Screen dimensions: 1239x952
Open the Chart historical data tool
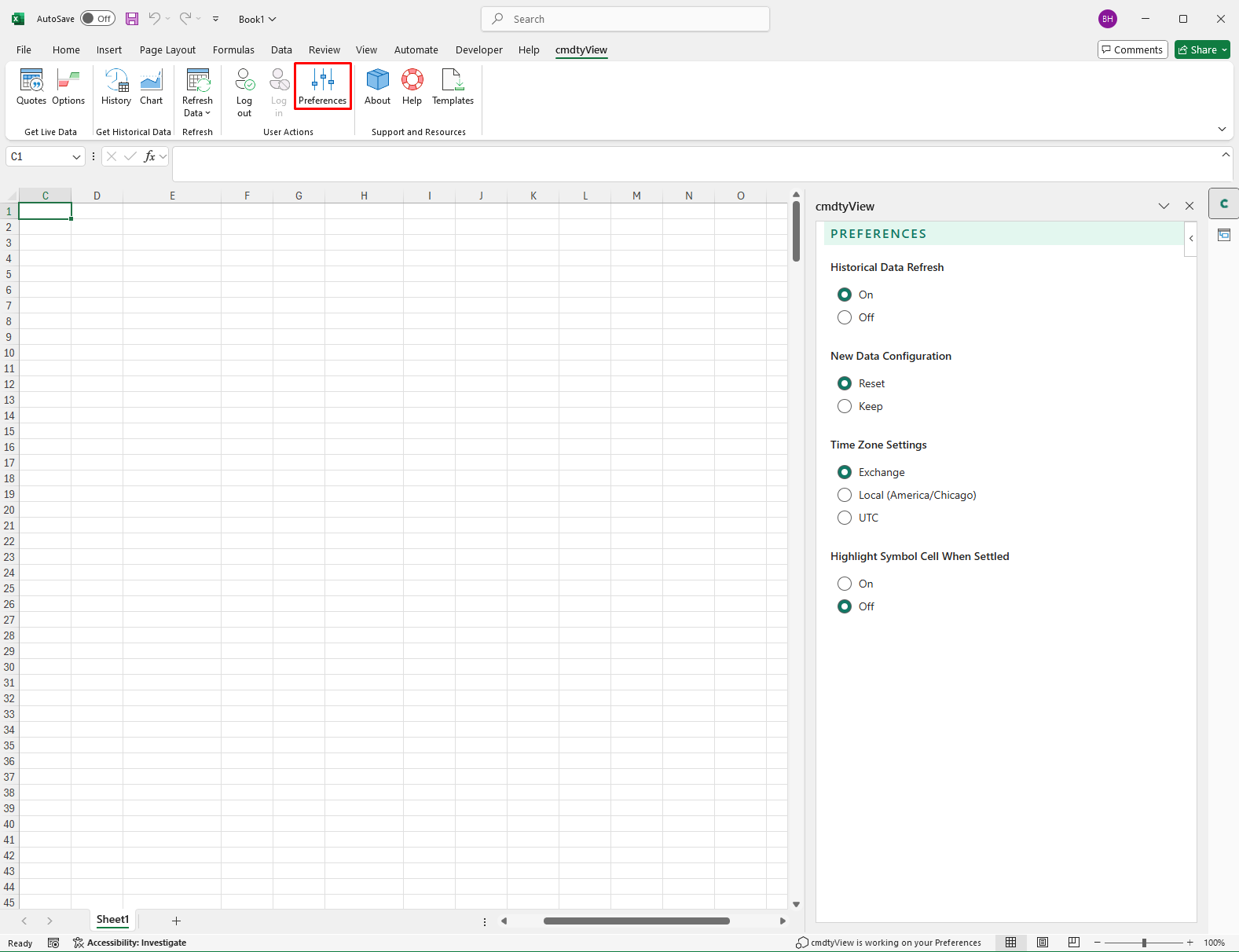(152, 87)
